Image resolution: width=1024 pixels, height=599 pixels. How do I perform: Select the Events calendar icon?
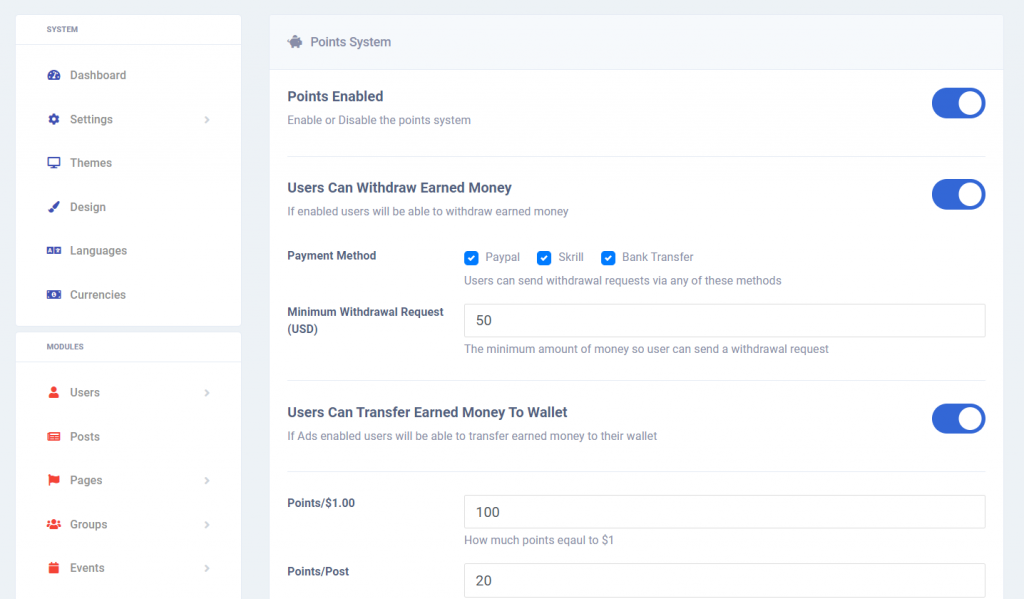click(54, 568)
